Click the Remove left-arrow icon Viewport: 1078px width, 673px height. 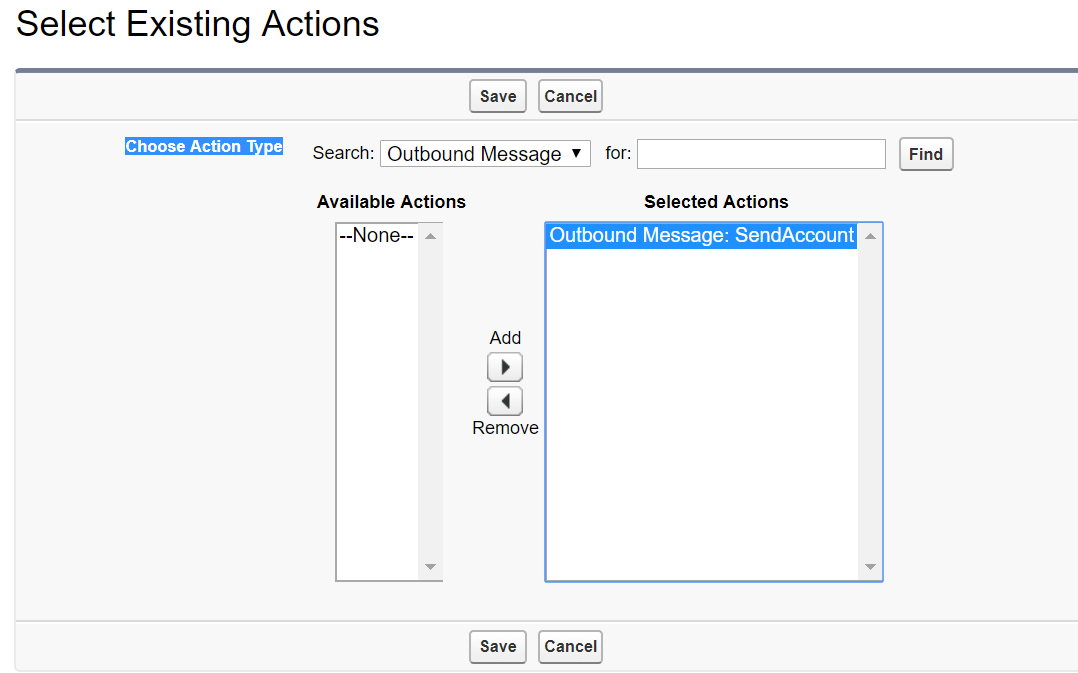[x=505, y=400]
